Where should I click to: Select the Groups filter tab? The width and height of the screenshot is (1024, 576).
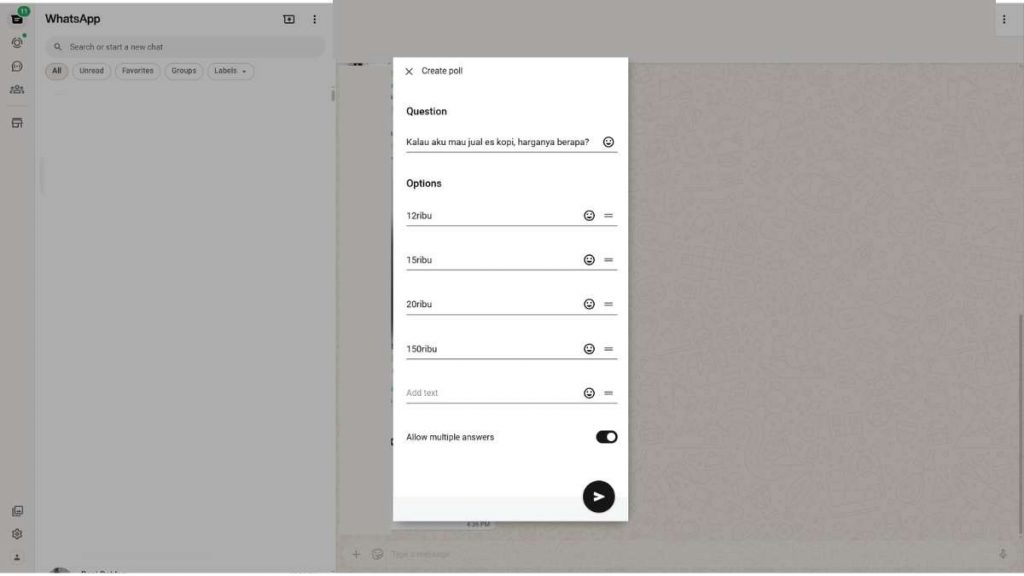coord(183,71)
